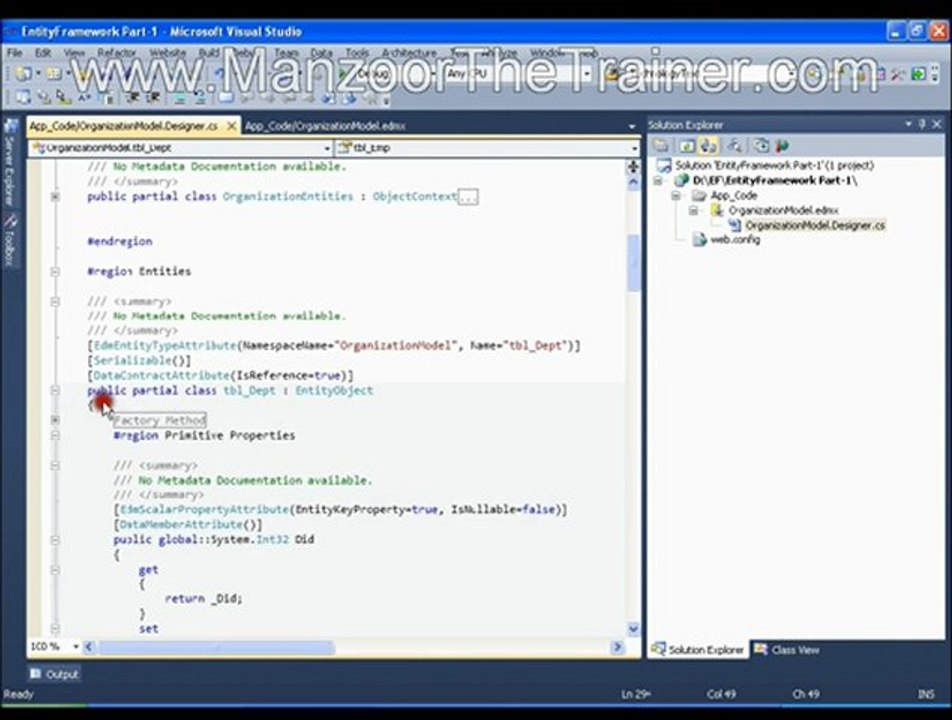This screenshot has width=952, height=720.
Task: Click horizontal scrollbar right arrow
Action: point(617,647)
